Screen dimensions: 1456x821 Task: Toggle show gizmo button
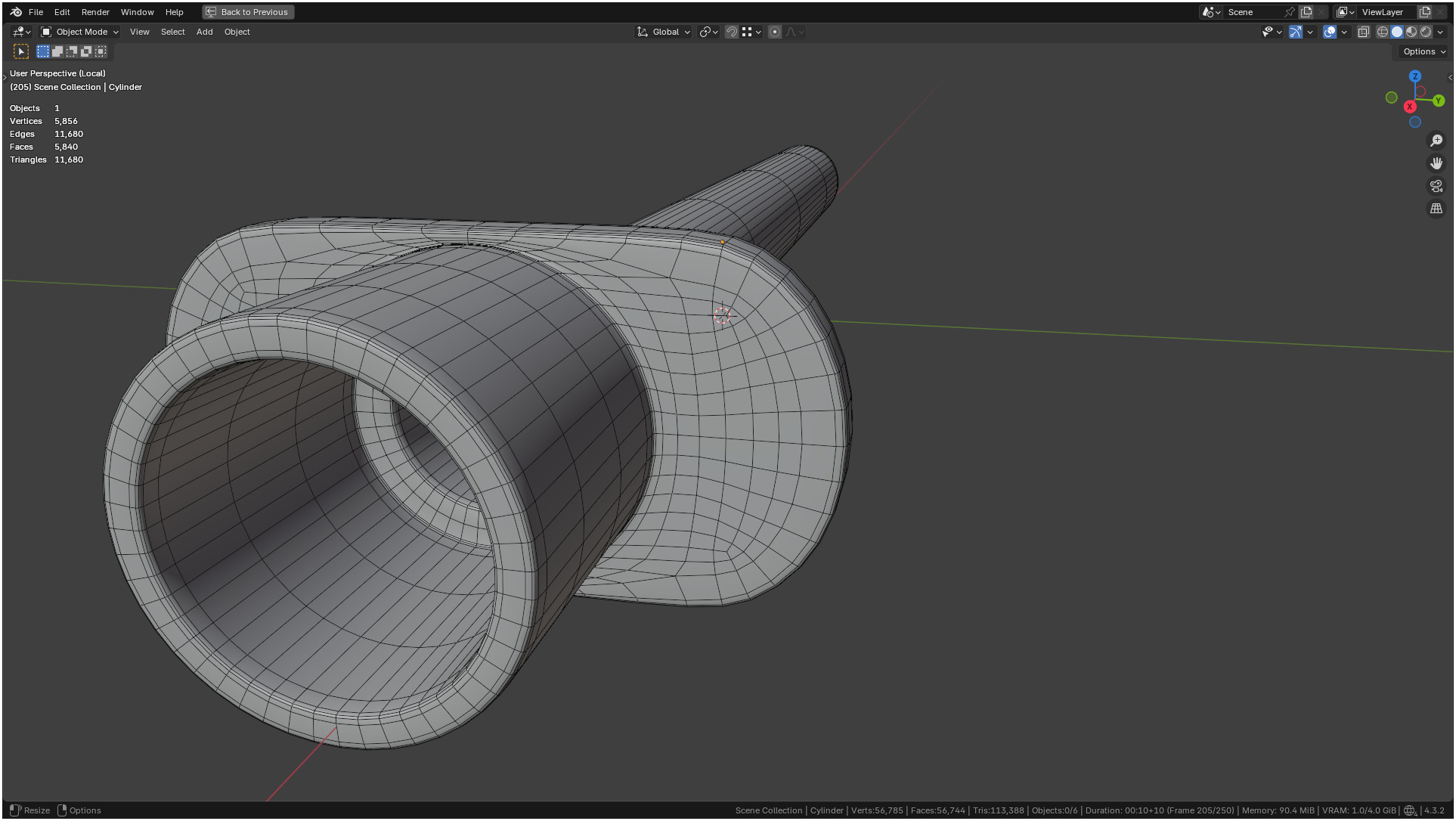click(1295, 32)
